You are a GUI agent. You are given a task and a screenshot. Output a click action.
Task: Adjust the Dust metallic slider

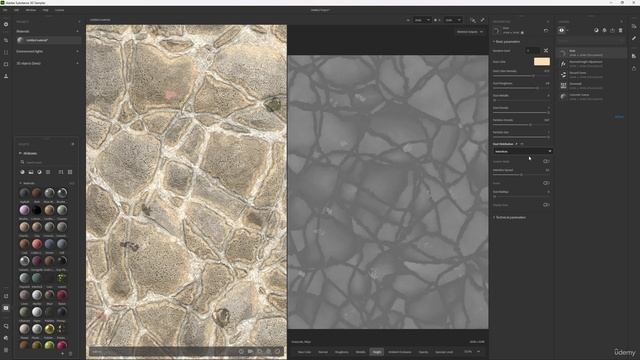tap(521, 100)
